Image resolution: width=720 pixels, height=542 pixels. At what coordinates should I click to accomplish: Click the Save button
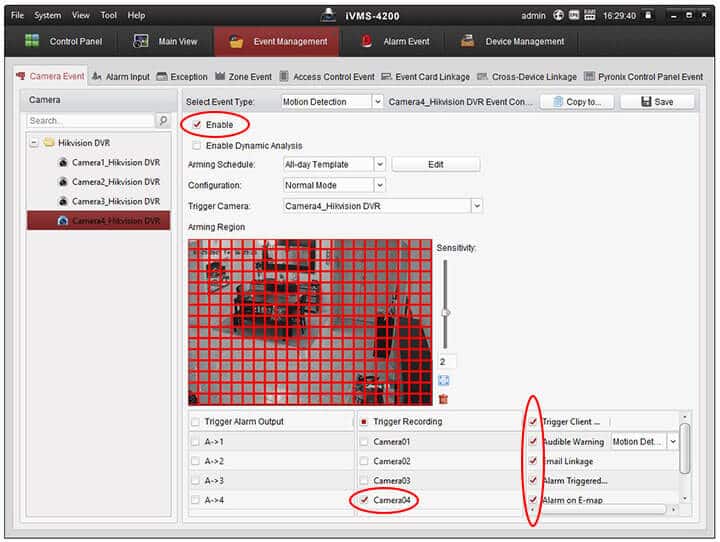point(656,102)
